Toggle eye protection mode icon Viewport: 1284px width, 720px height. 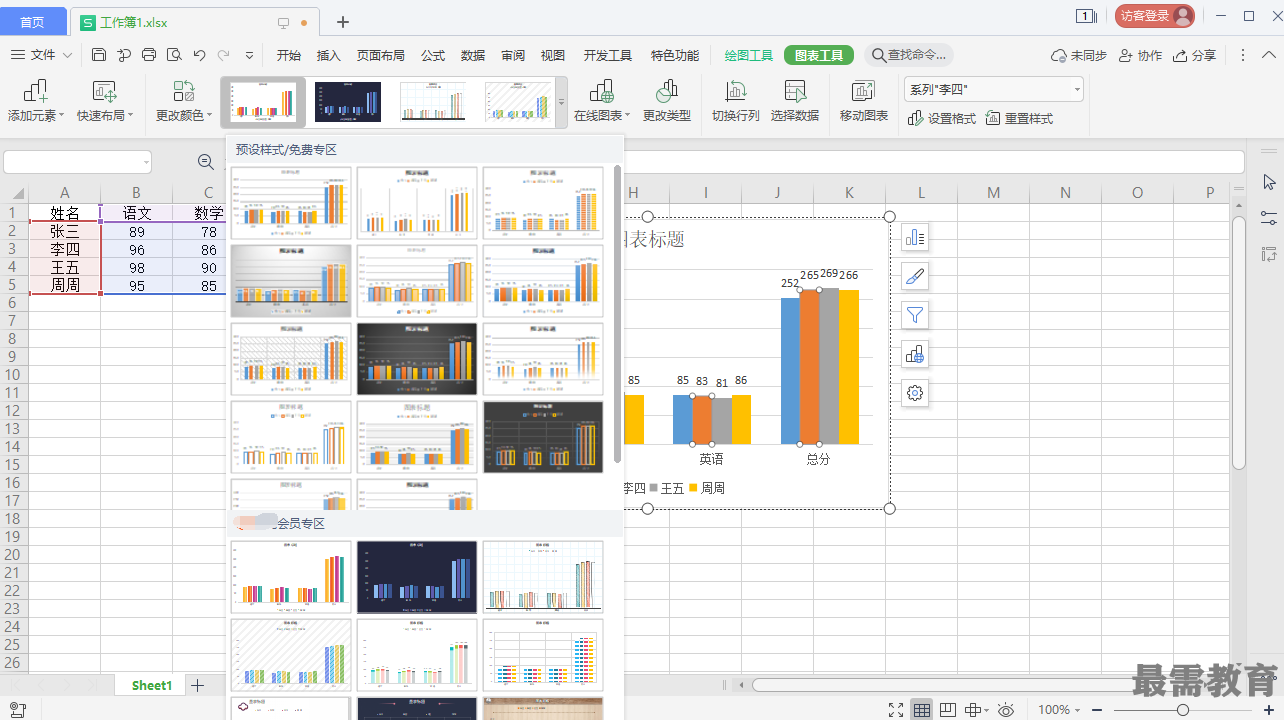point(1006,710)
